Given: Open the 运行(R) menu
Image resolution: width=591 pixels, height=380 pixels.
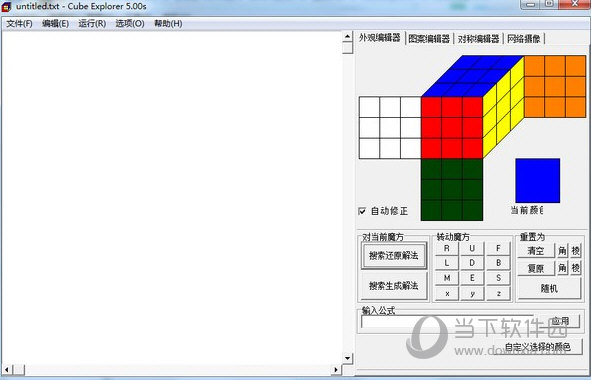Looking at the screenshot, I should pyautogui.click(x=92, y=24).
